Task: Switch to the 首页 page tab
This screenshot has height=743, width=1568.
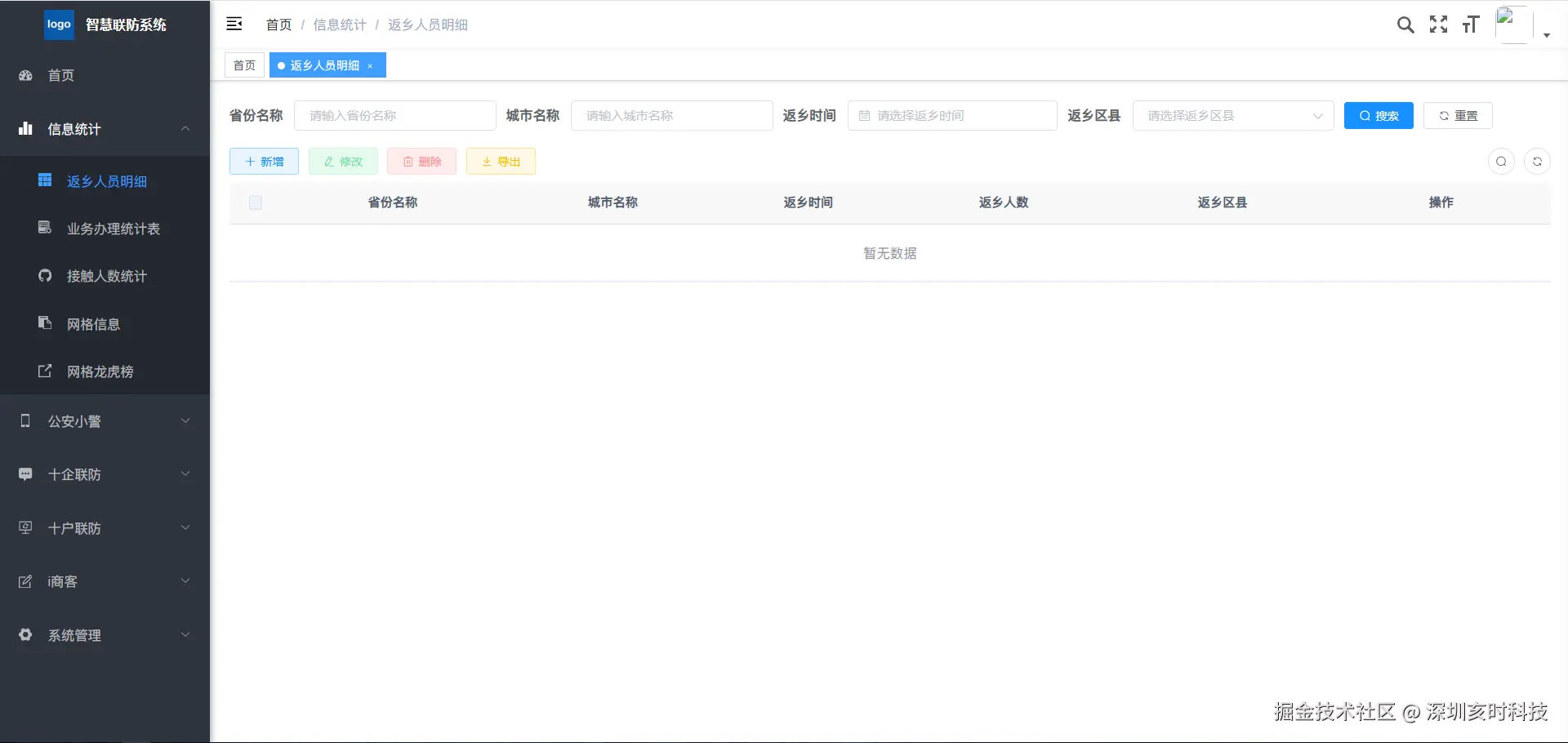Action: point(245,65)
